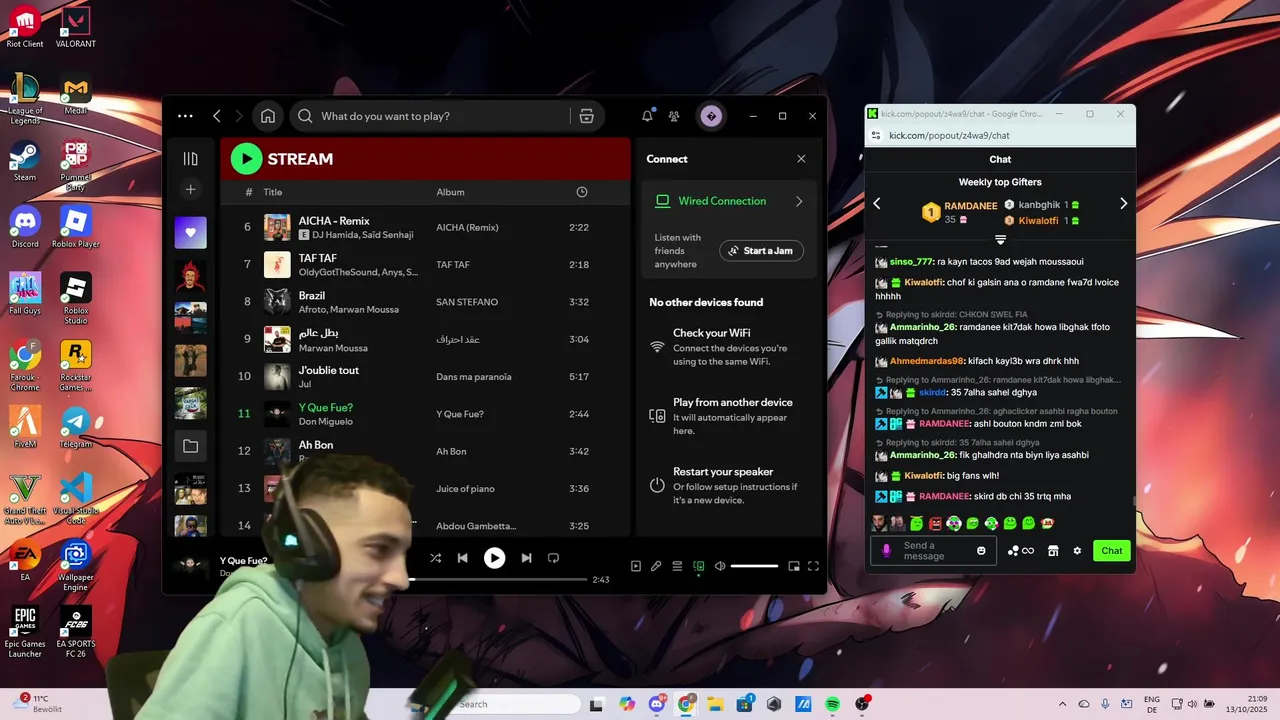Open artist link Don Miguelo
The height and width of the screenshot is (720, 1280).
coord(325,421)
